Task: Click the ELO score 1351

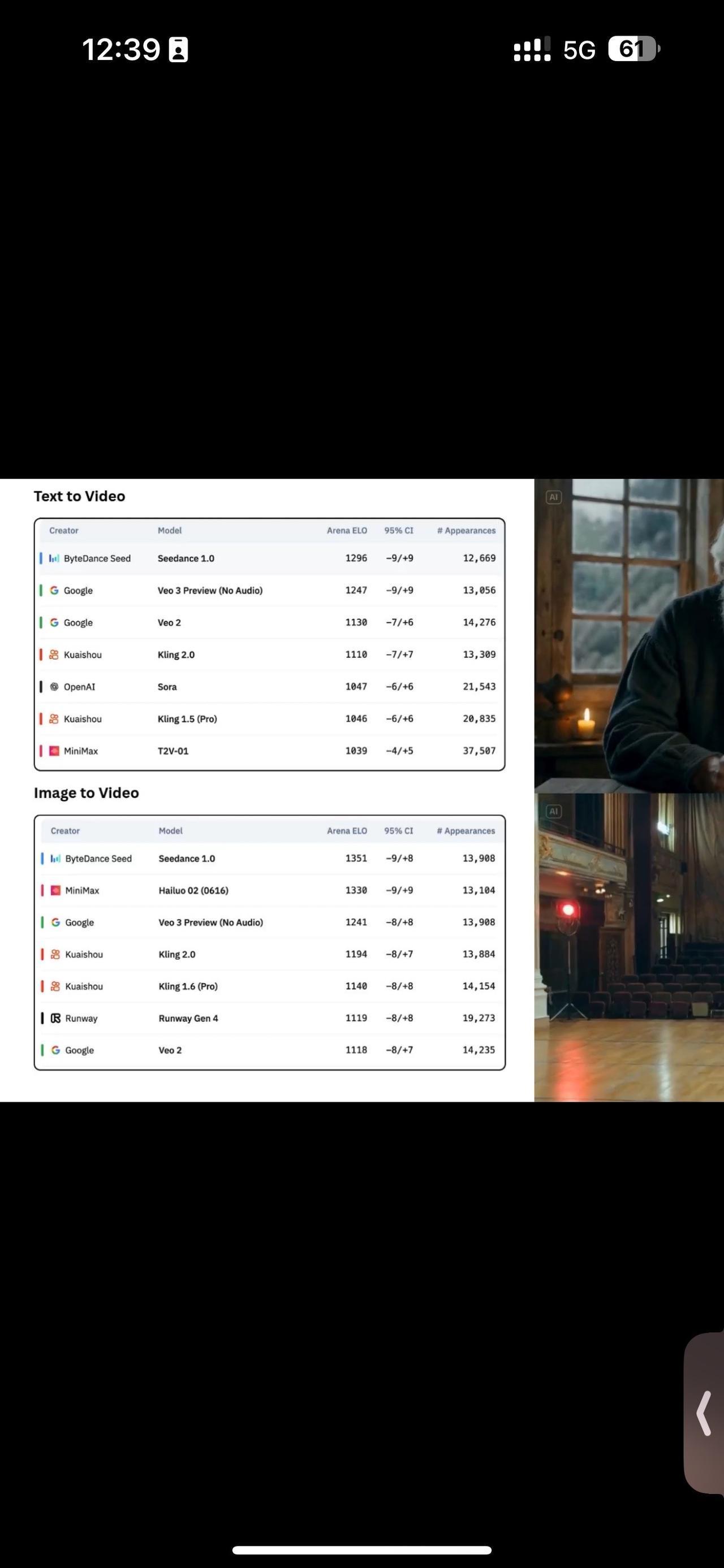Action: 356,858
